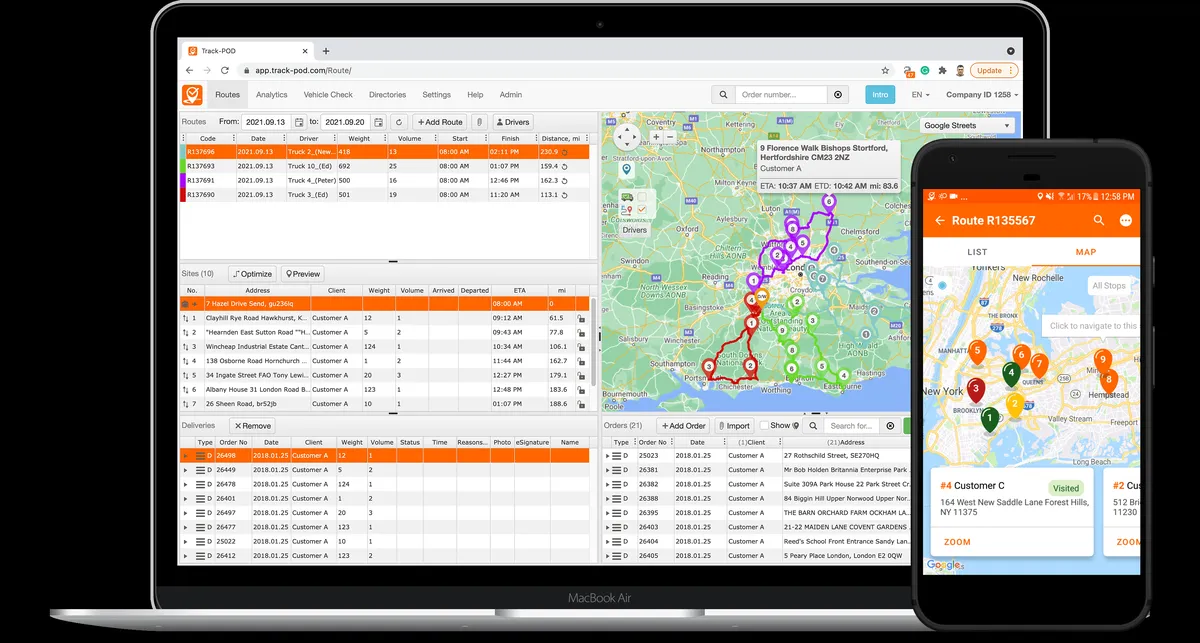Click the target icon after Order number field
The width and height of the screenshot is (1200, 643).
pyautogui.click(x=838, y=95)
